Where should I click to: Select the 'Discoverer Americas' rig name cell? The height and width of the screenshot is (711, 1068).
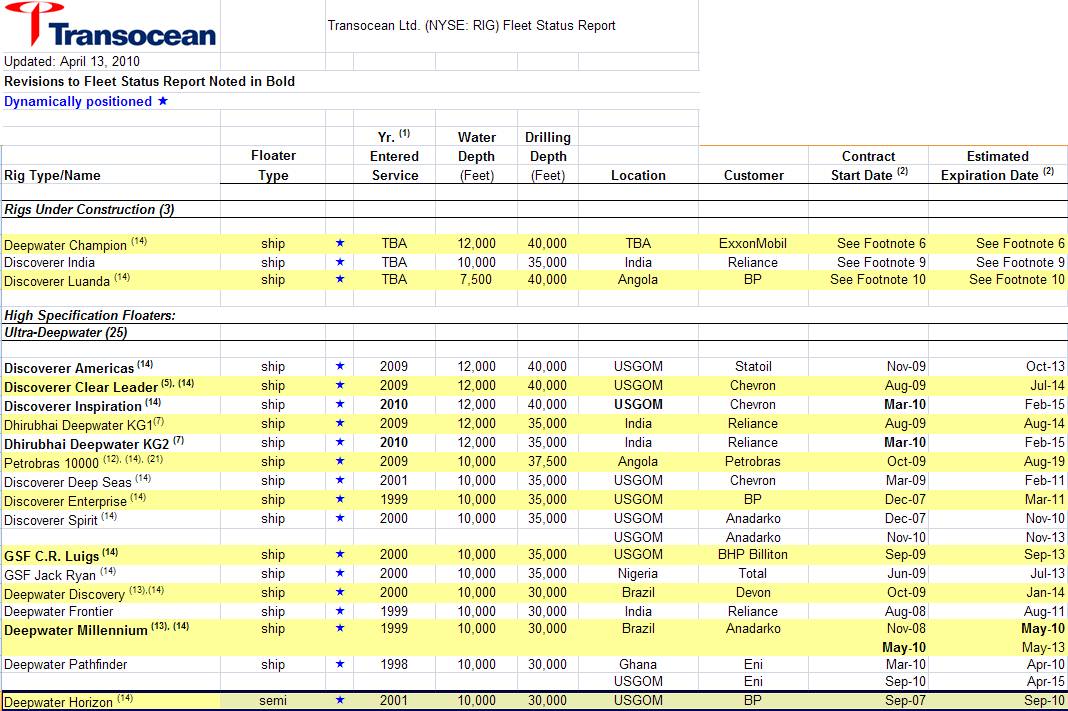pos(78,367)
